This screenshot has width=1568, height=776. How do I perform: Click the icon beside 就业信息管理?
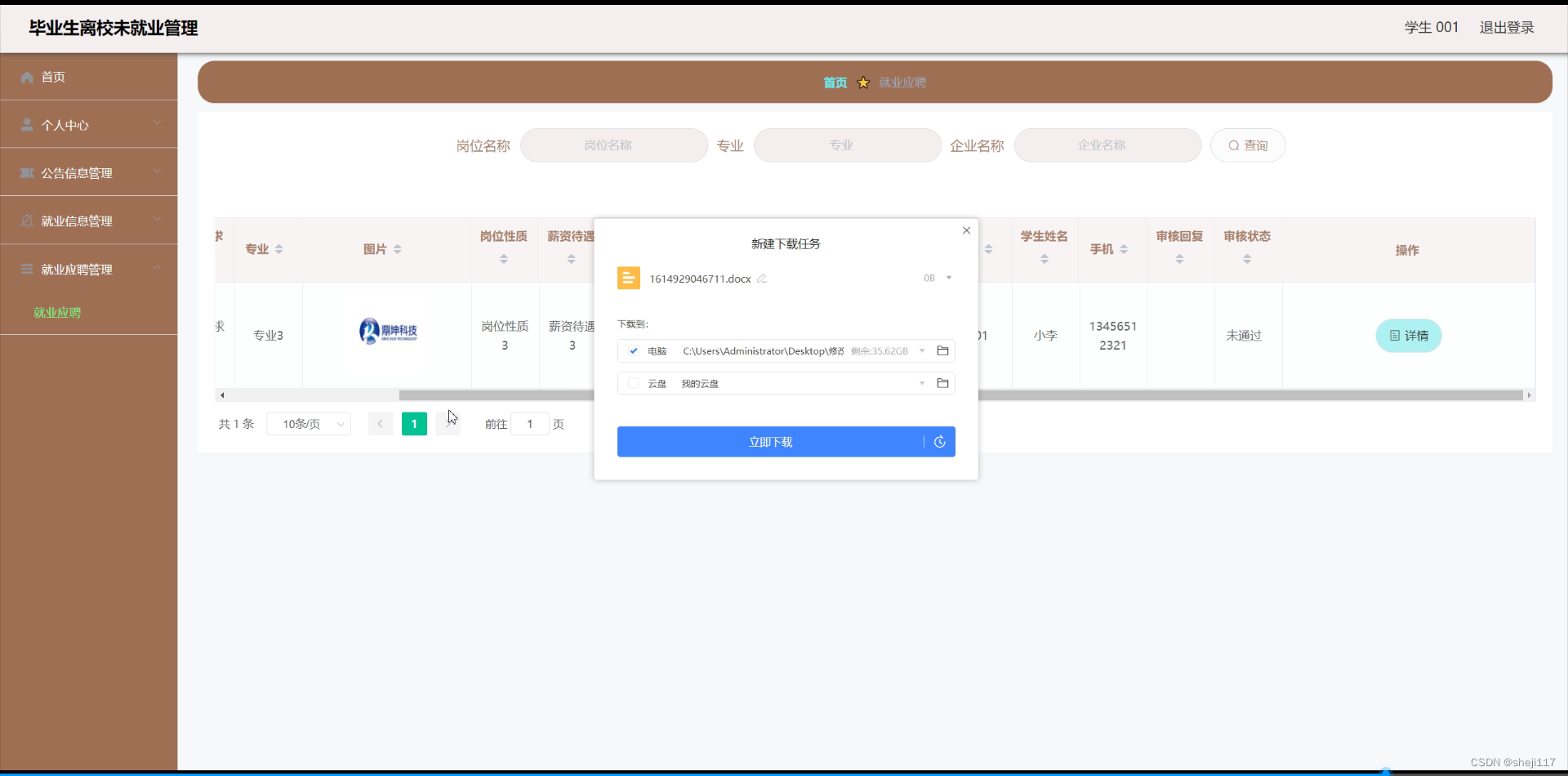click(x=27, y=220)
